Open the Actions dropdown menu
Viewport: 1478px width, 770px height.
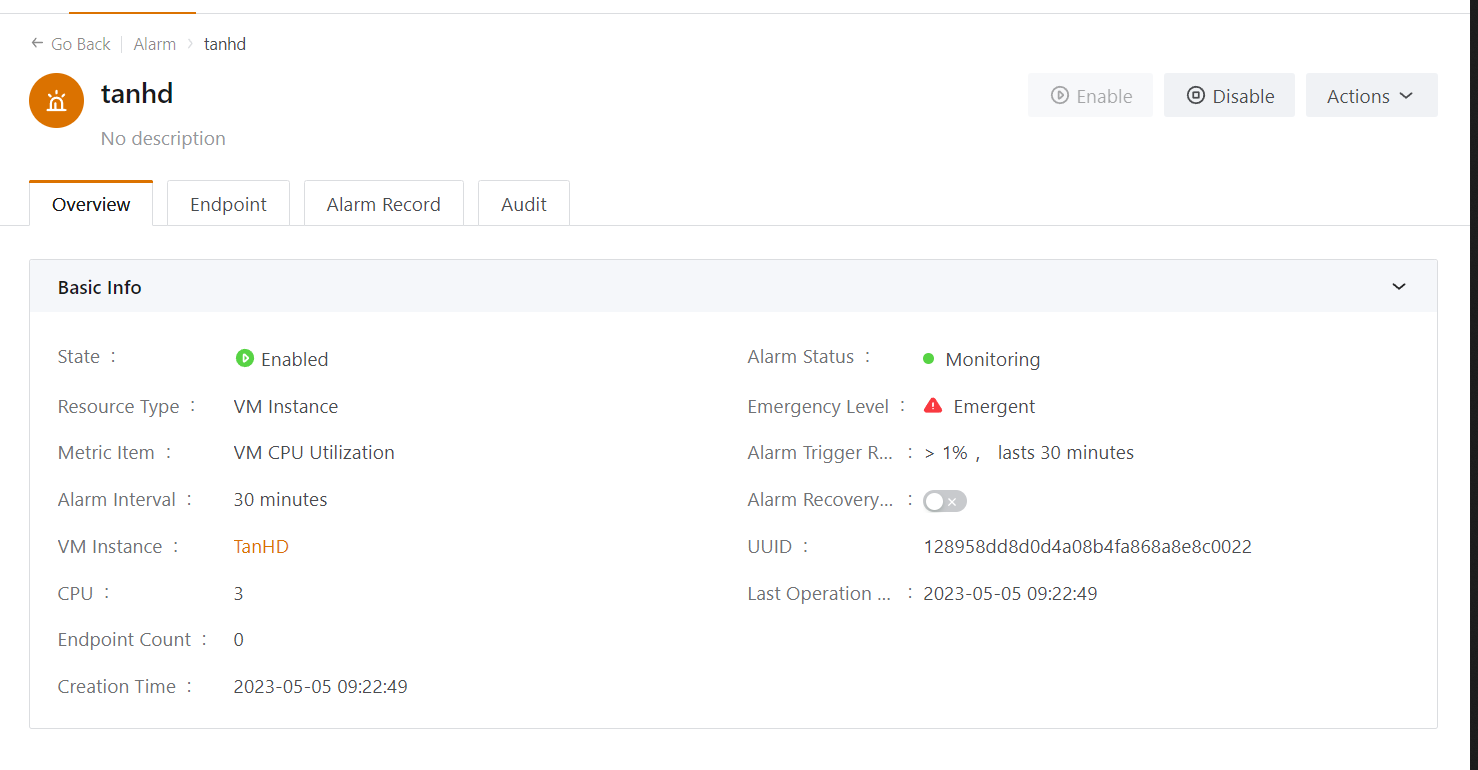[1370, 96]
